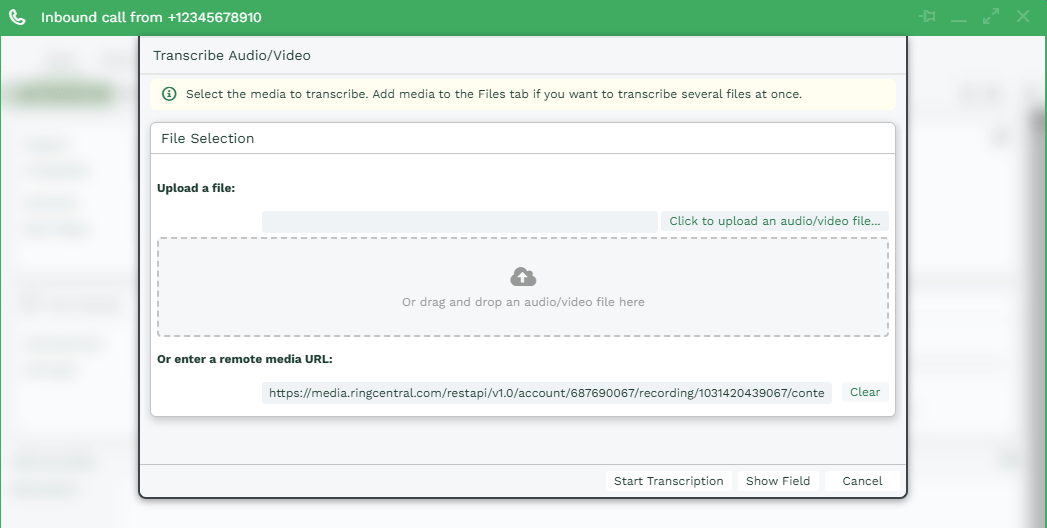The height and width of the screenshot is (528, 1047).
Task: Click the green info icon in the notice
Action: point(168,95)
